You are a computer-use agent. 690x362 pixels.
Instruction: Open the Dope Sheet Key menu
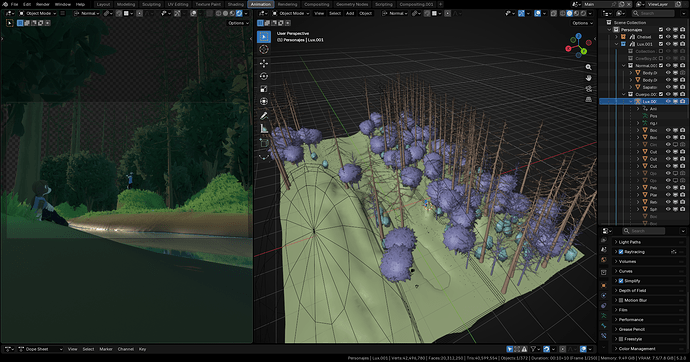(143, 349)
